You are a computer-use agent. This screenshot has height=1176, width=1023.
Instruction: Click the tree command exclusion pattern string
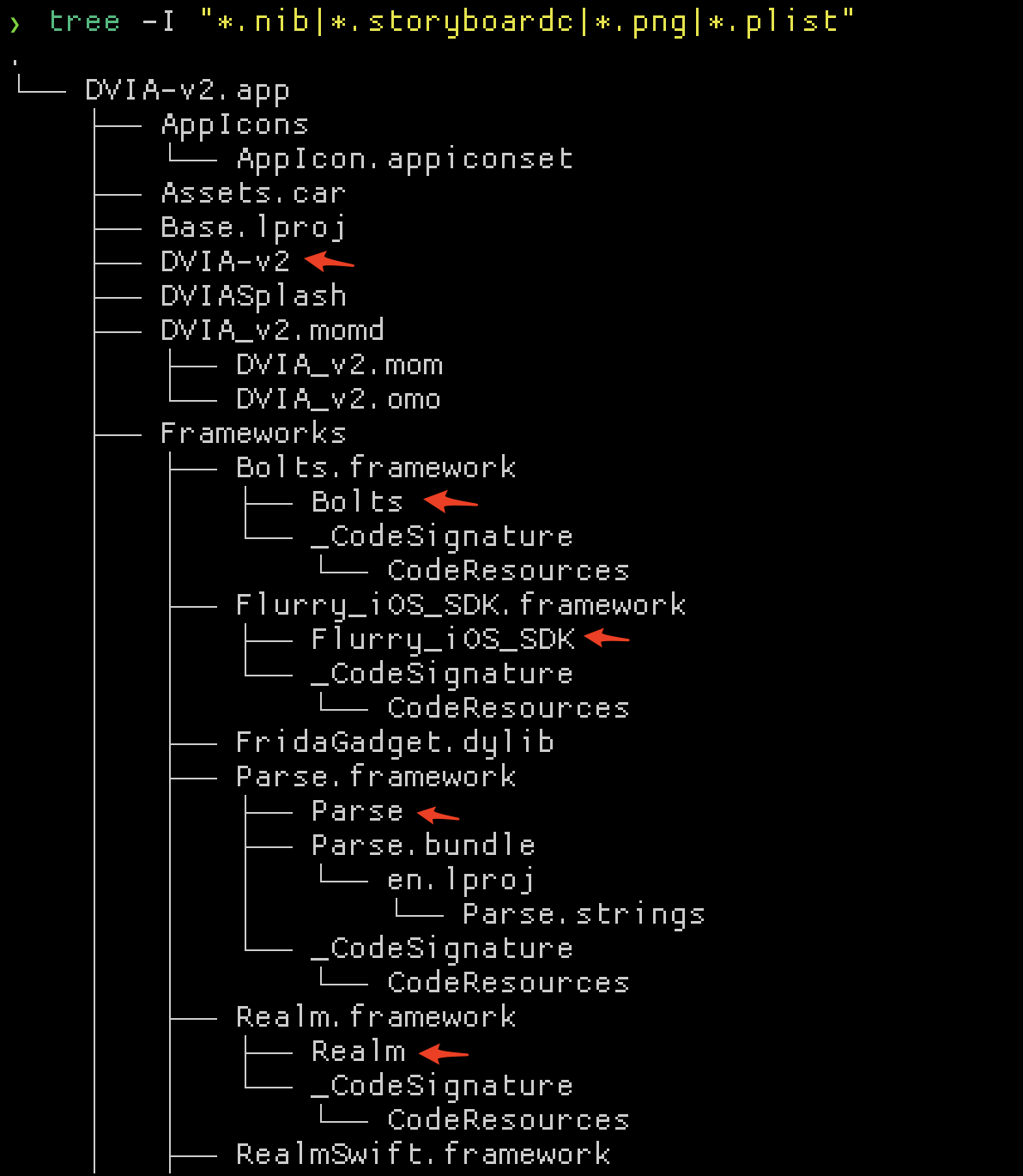click(526, 21)
